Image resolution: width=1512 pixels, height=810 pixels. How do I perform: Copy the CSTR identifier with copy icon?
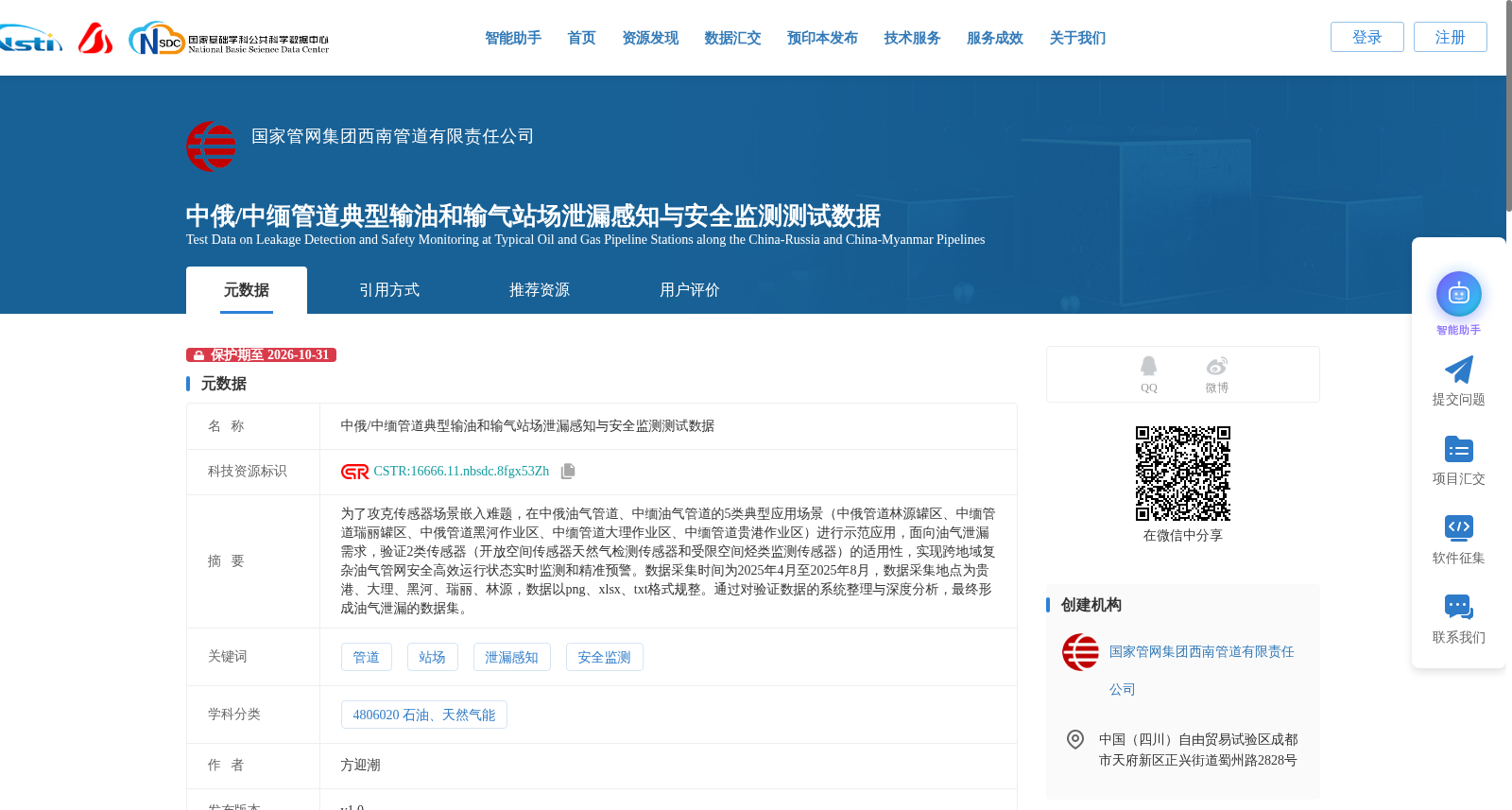pyautogui.click(x=568, y=471)
